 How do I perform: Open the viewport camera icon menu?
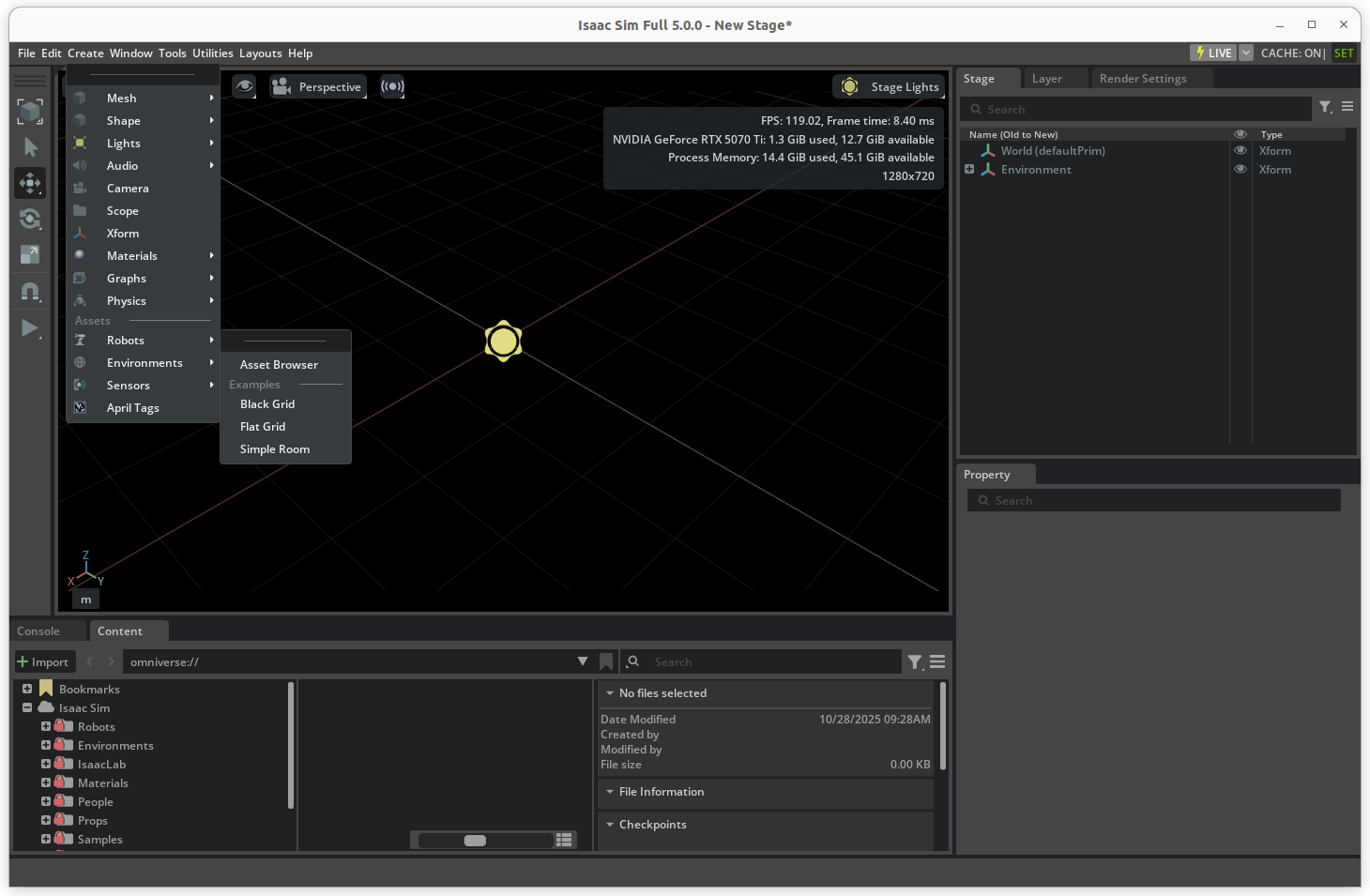(x=281, y=87)
